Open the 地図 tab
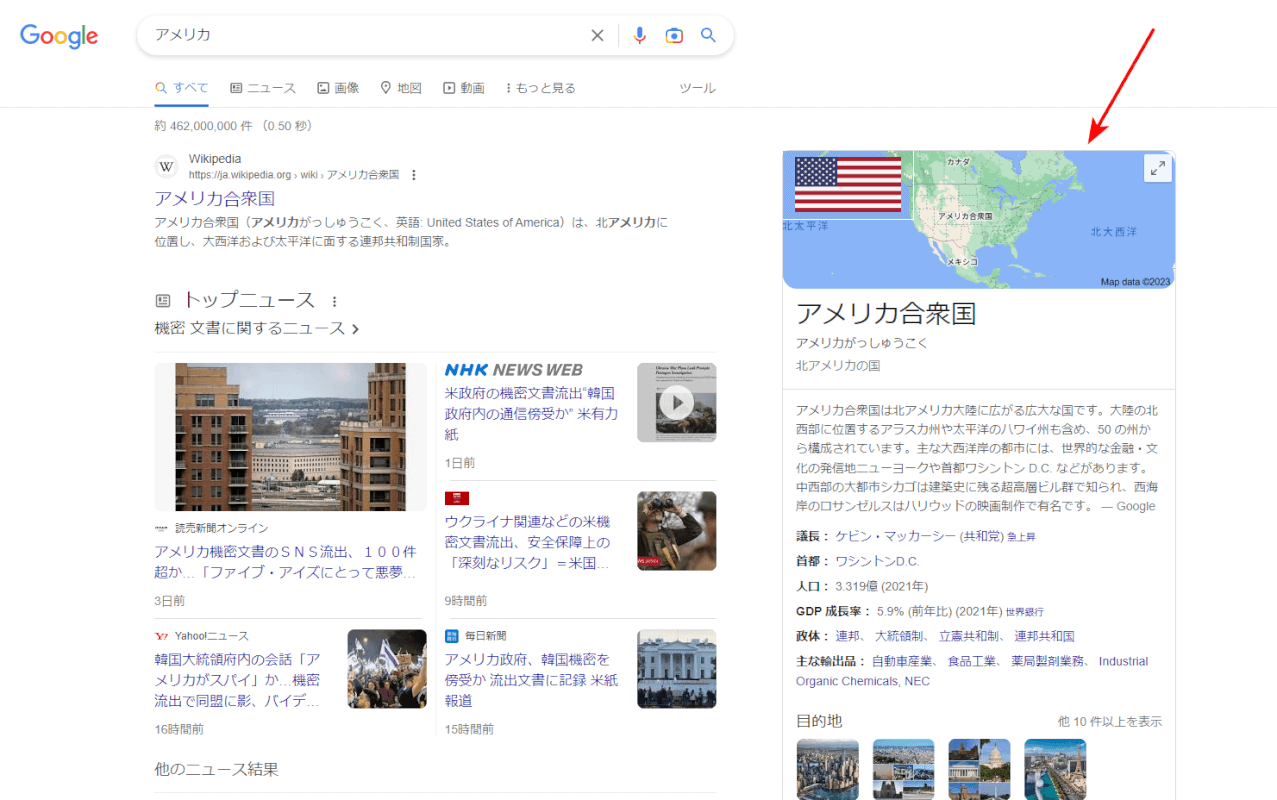This screenshot has height=800, width=1277. tap(401, 88)
